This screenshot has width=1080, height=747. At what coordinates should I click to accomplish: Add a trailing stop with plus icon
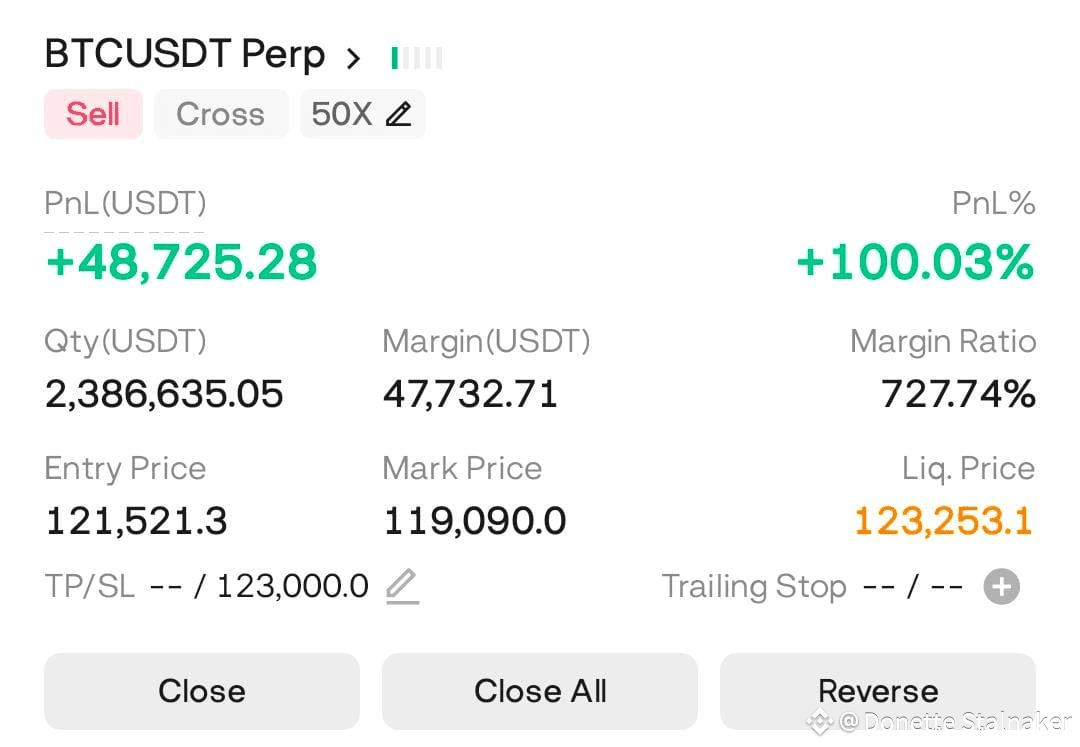tap(1001, 587)
